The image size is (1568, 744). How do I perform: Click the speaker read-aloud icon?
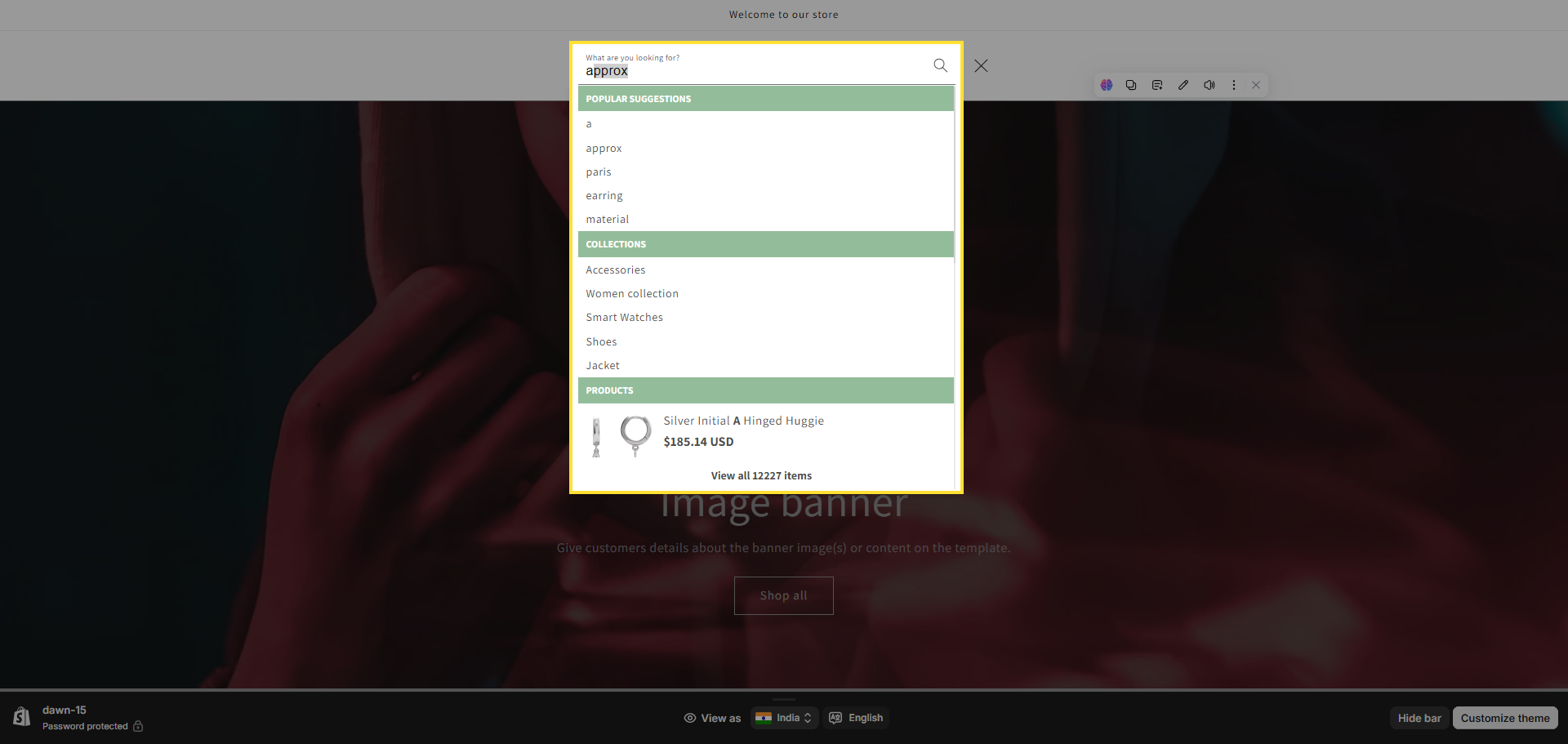click(x=1209, y=85)
